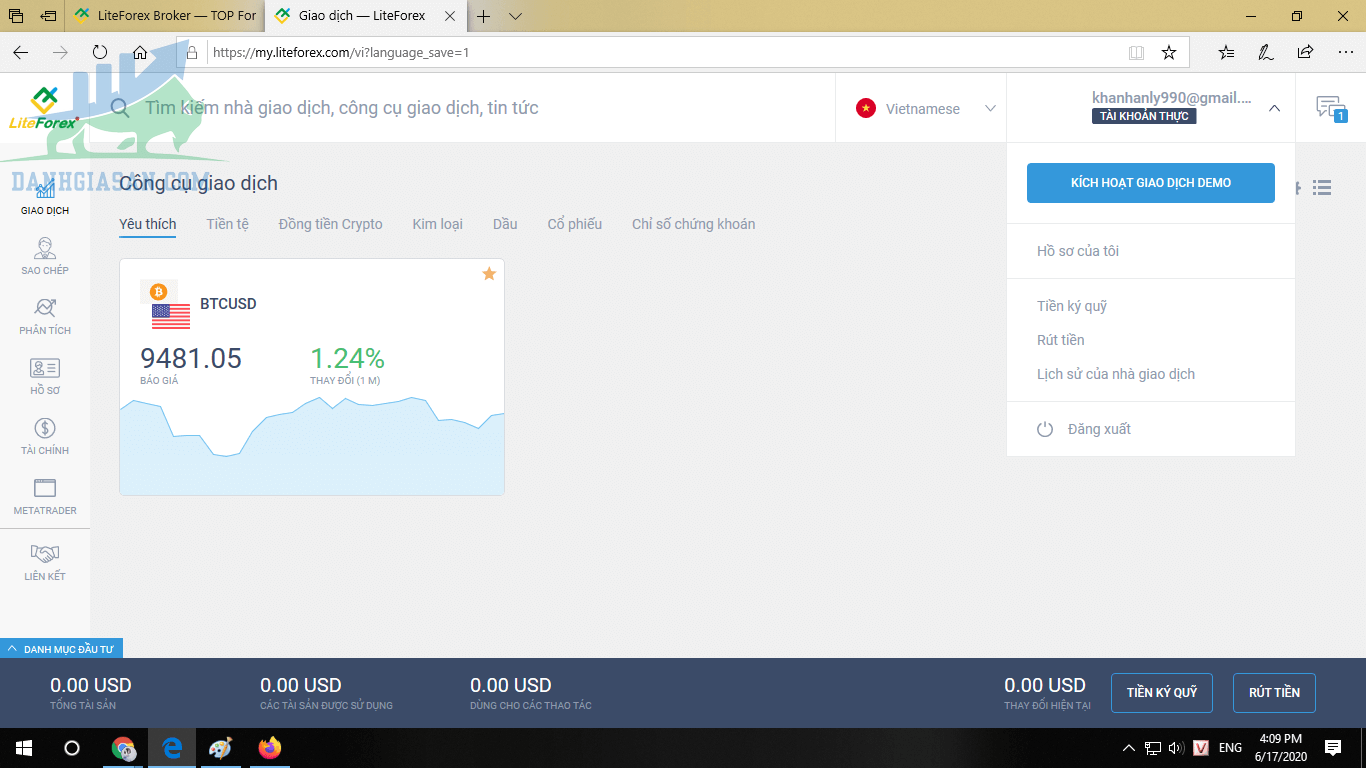
Task: Open the Tài Chính finance dollar icon
Action: coord(45,435)
